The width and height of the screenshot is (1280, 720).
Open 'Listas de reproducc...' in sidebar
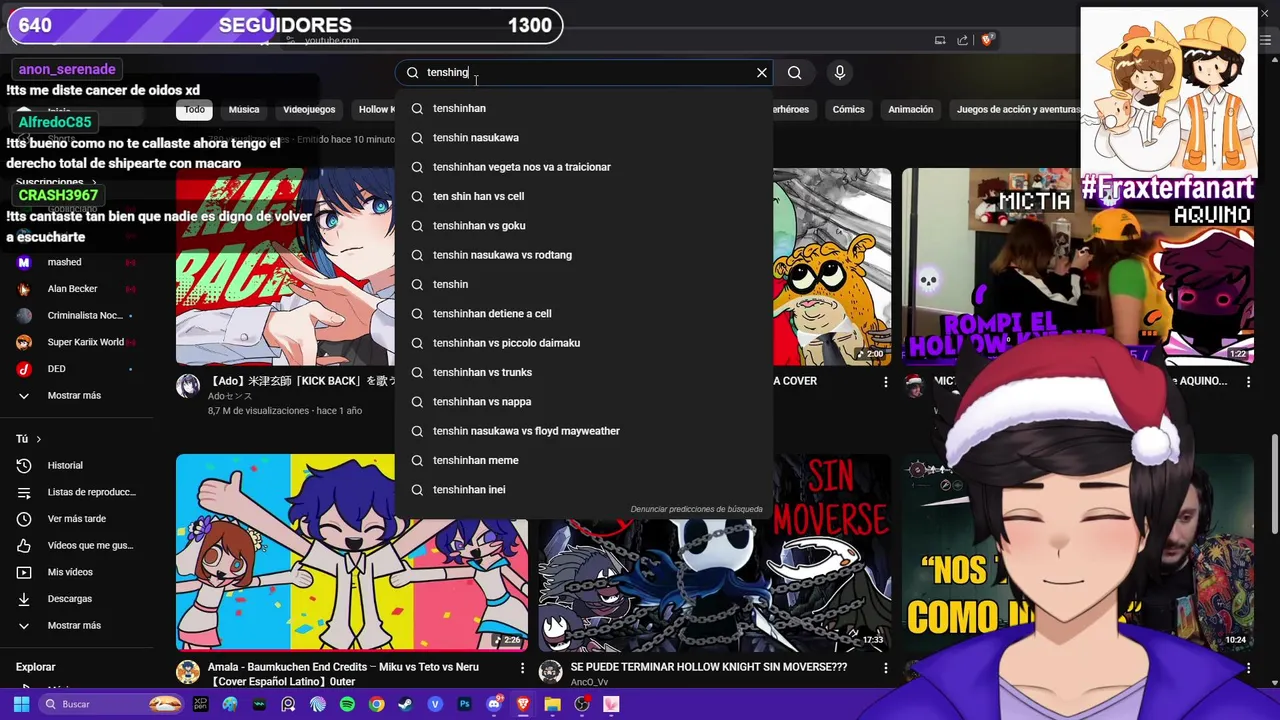(76, 492)
